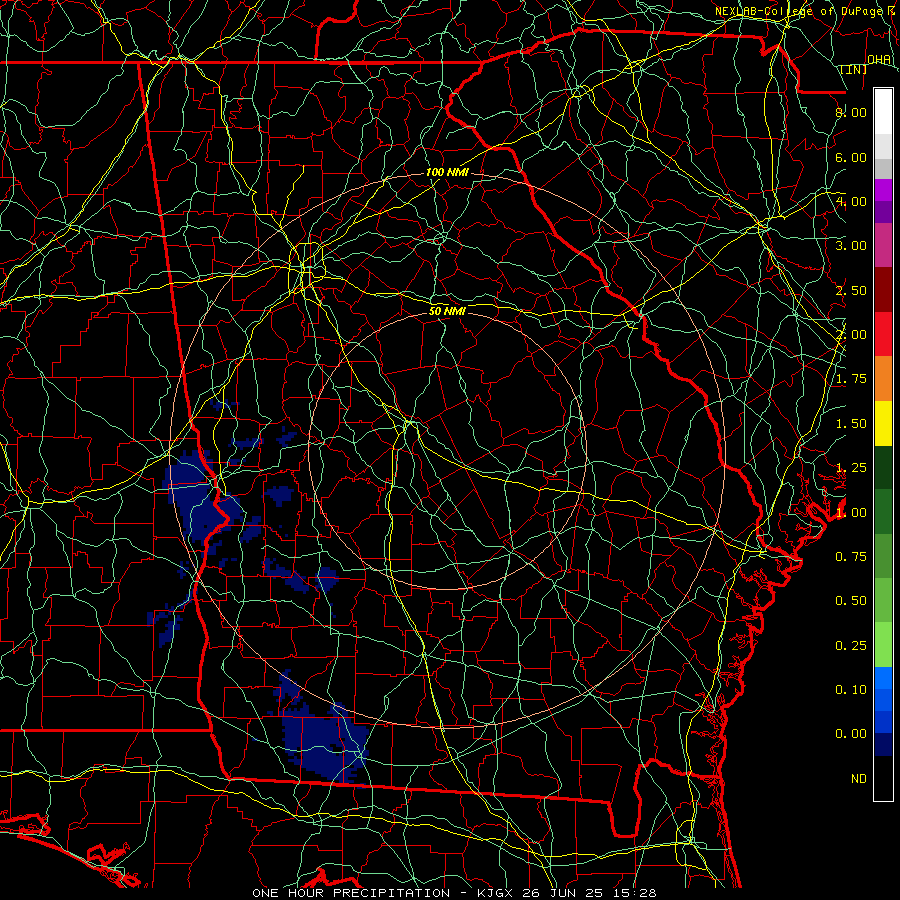Image resolution: width=900 pixels, height=900 pixels.
Task: Click the 1.75 legend value
Action: [x=851, y=379]
